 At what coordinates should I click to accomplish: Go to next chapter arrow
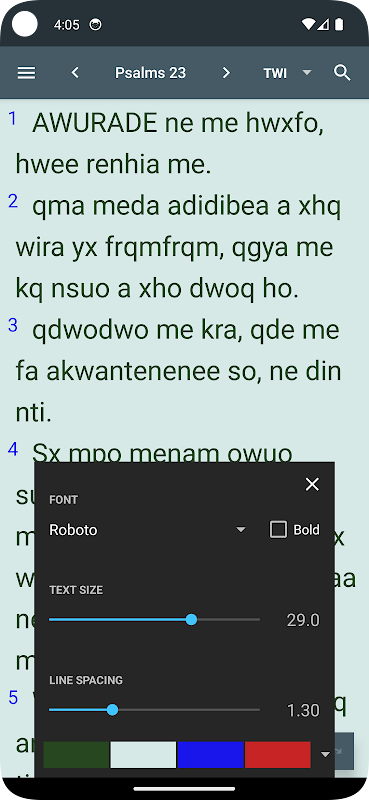click(x=226, y=73)
